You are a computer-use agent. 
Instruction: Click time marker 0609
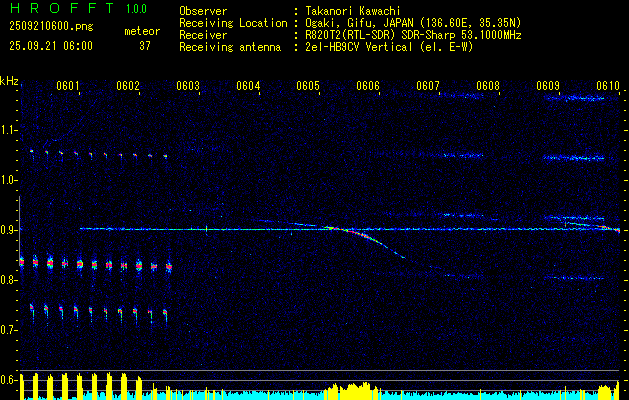click(548, 85)
